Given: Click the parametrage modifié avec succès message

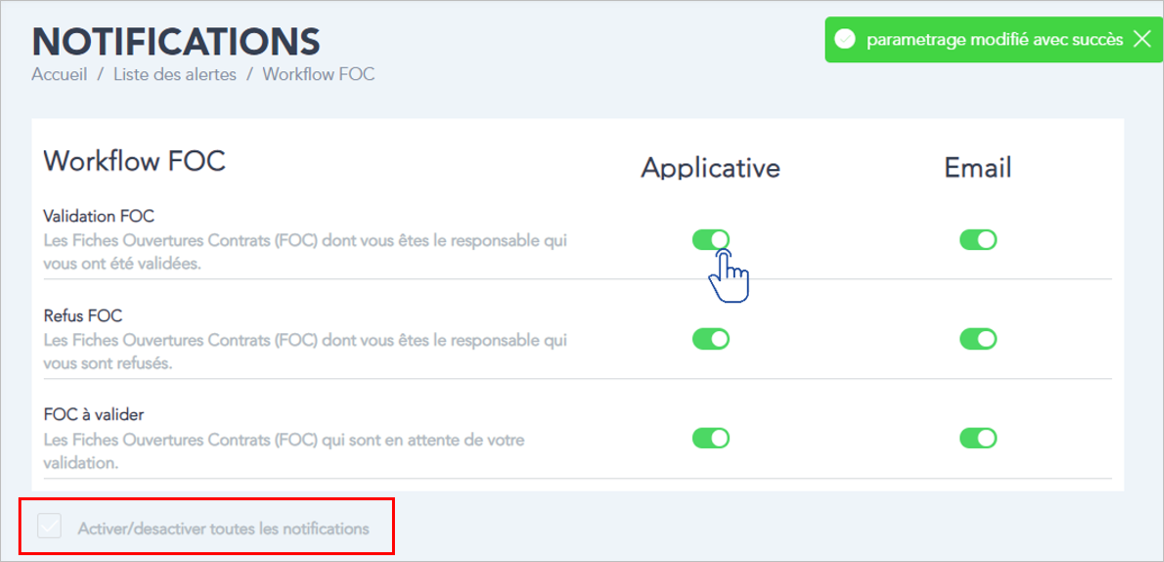Looking at the screenshot, I should click(x=995, y=40).
